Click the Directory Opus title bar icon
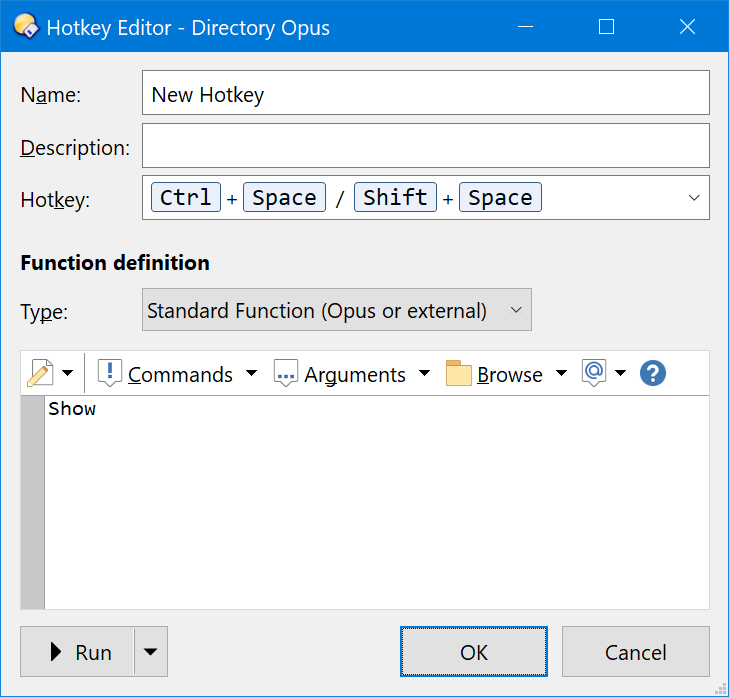Viewport: 729px width, 697px height. pyautogui.click(x=27, y=27)
